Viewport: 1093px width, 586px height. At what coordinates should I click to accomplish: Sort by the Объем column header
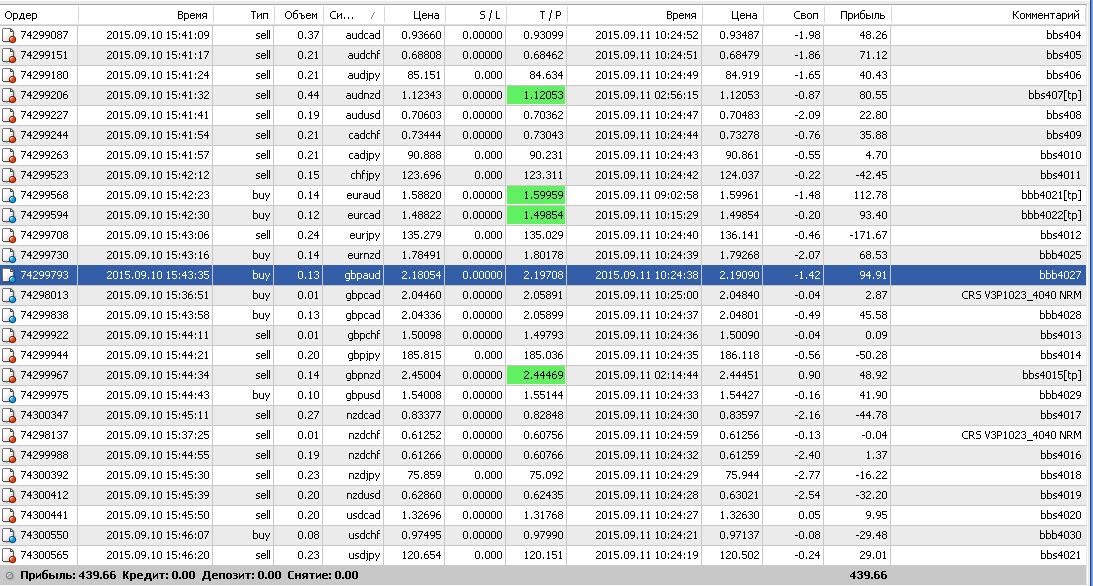pyautogui.click(x=298, y=15)
